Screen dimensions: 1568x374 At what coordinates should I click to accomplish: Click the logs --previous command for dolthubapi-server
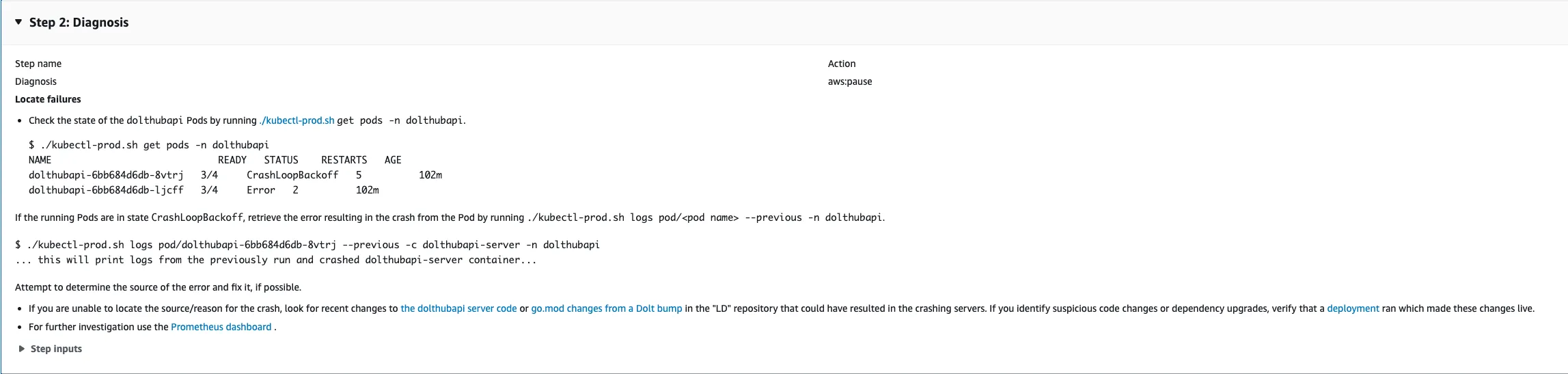pos(307,245)
